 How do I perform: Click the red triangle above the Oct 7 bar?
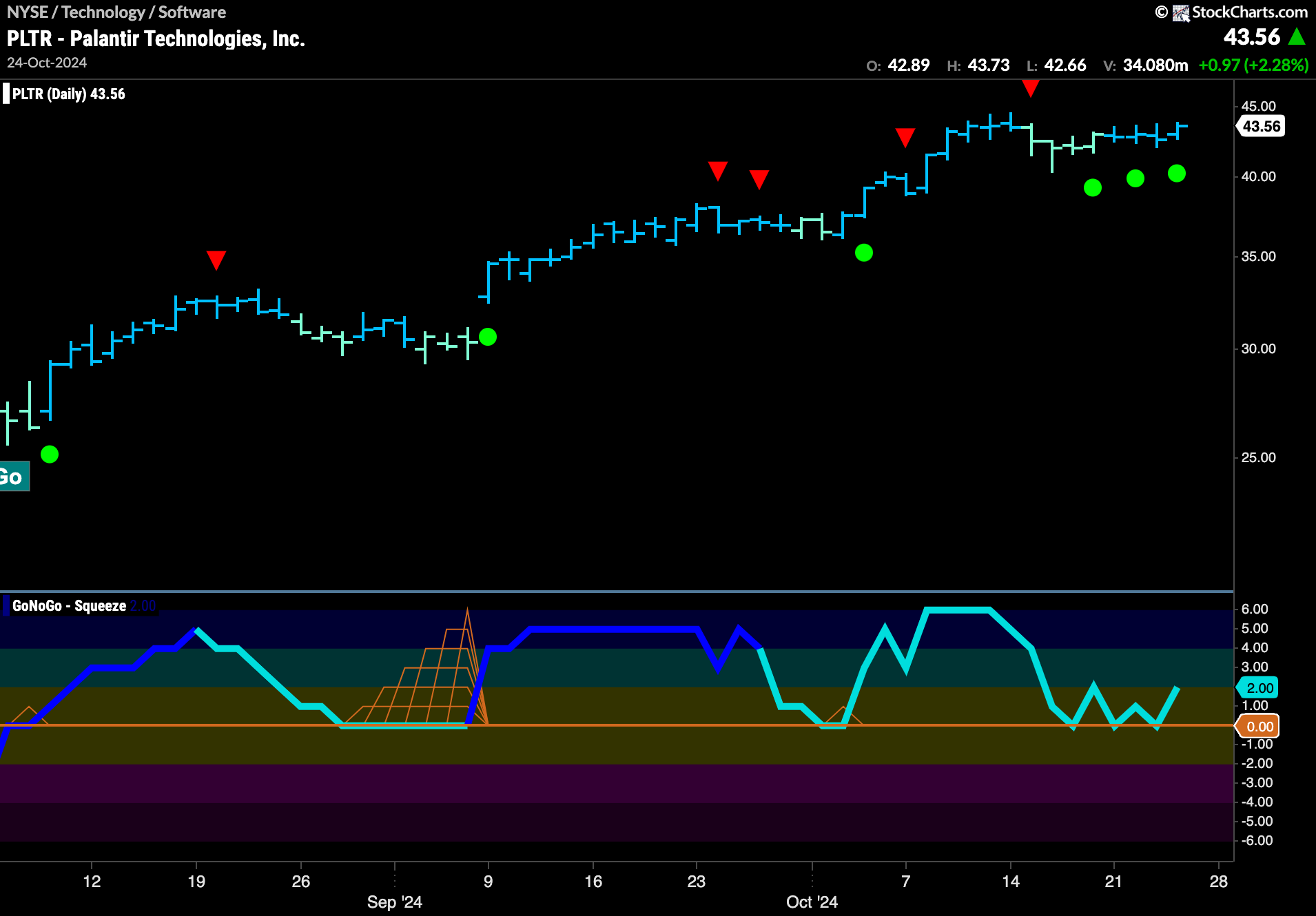905,138
